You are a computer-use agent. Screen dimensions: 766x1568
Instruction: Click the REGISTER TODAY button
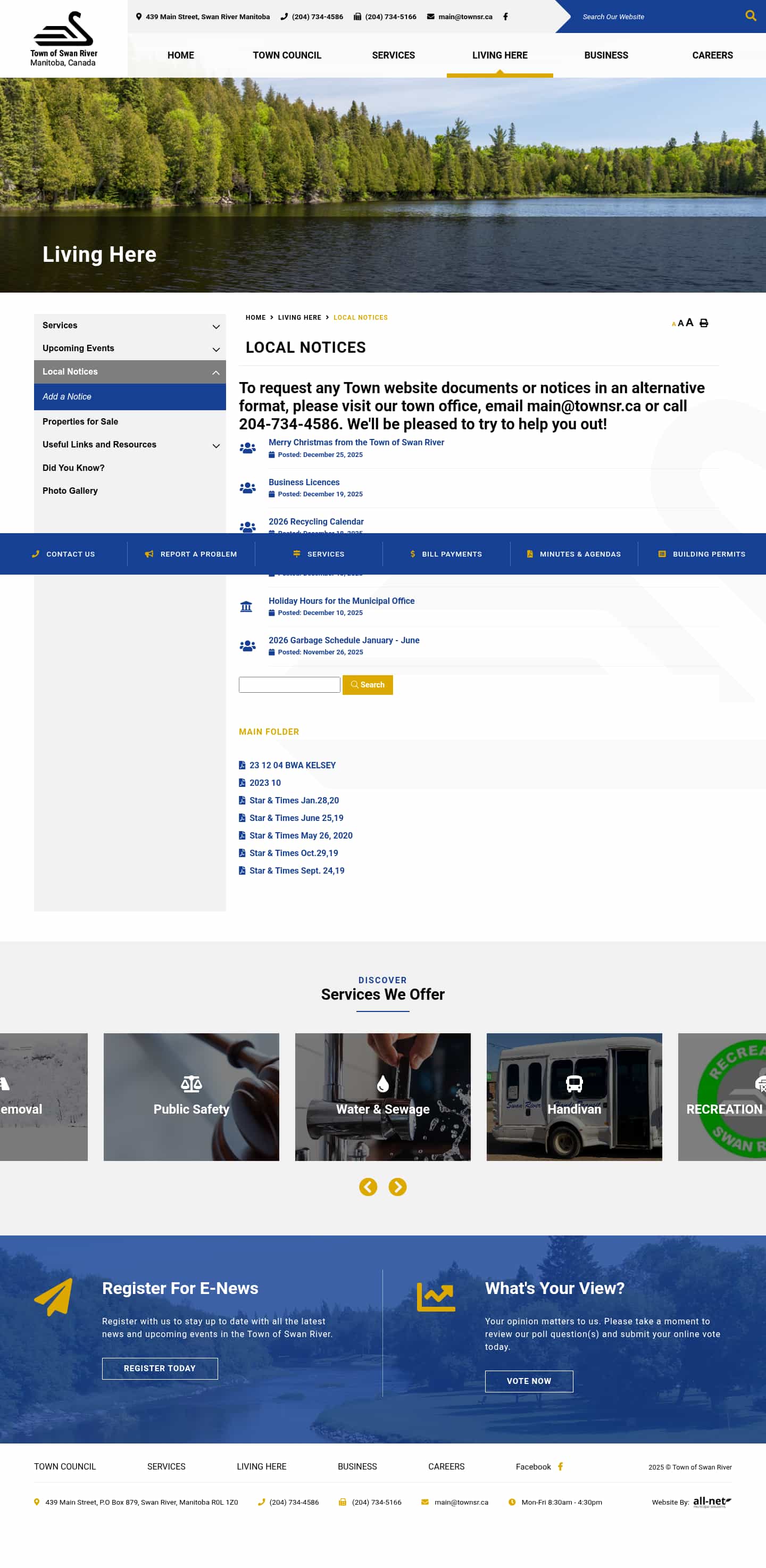click(160, 1368)
